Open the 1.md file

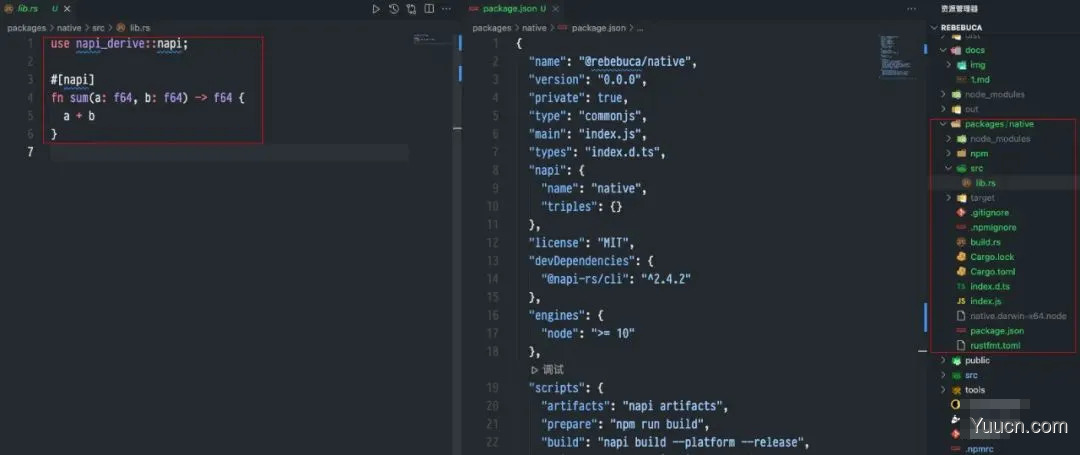pyautogui.click(x=979, y=80)
